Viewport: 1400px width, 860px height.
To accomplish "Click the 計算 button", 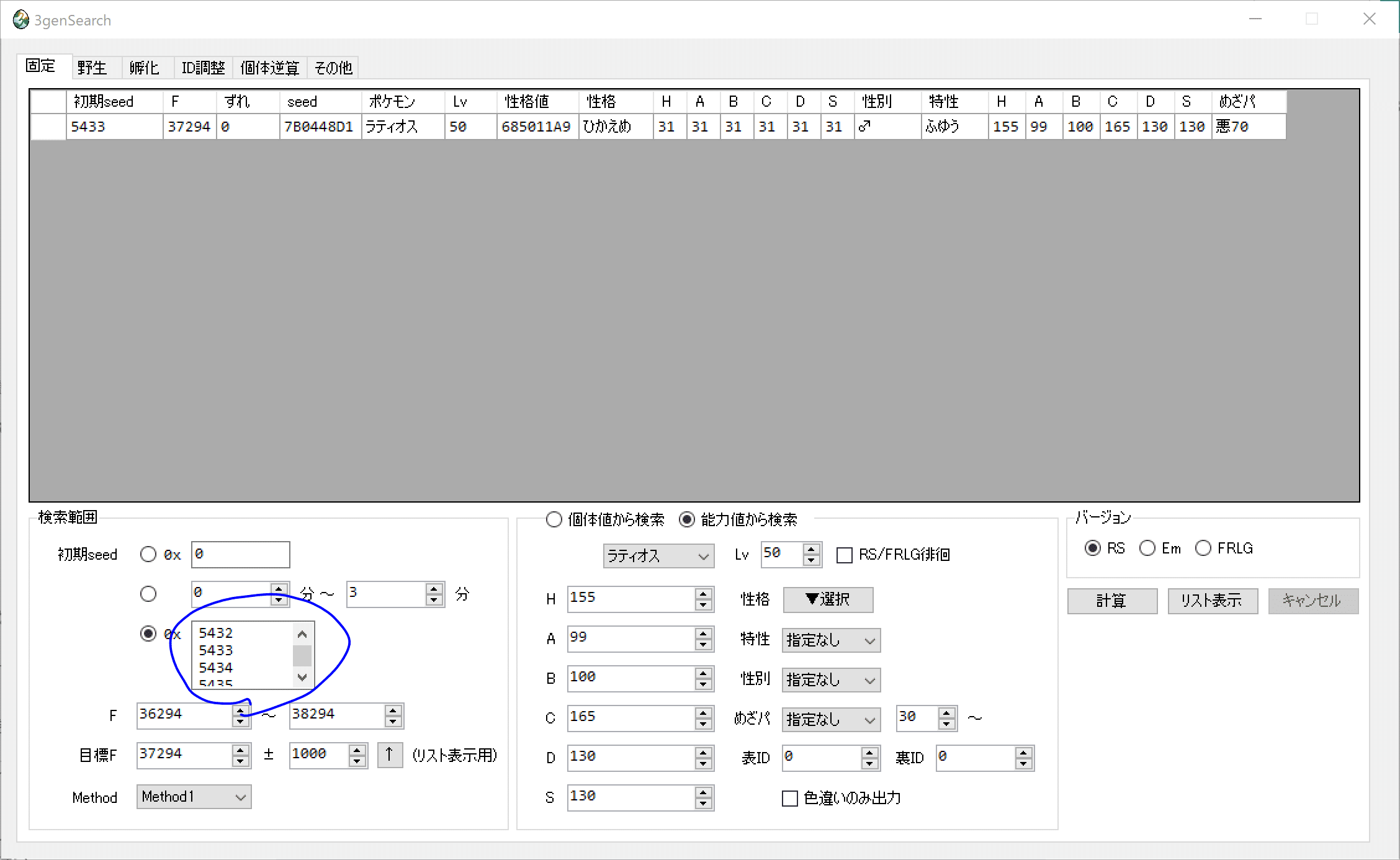I will (x=1112, y=601).
